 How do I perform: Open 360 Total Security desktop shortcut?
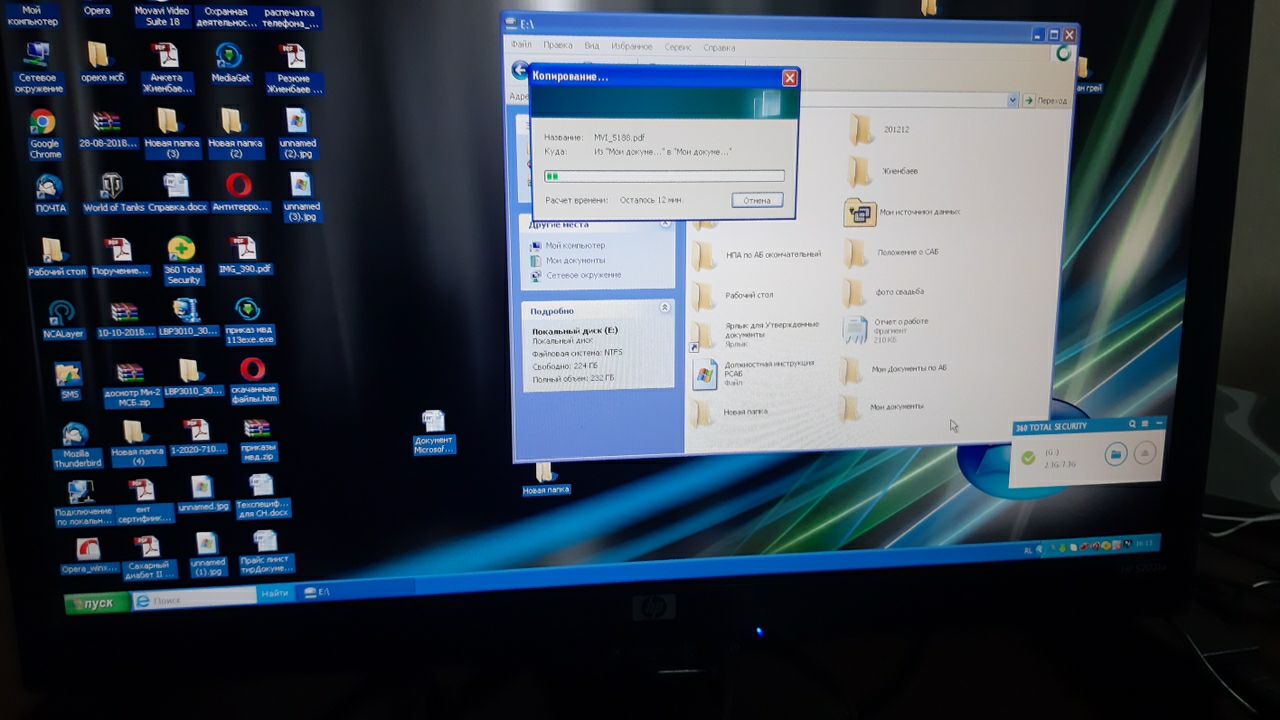183,261
